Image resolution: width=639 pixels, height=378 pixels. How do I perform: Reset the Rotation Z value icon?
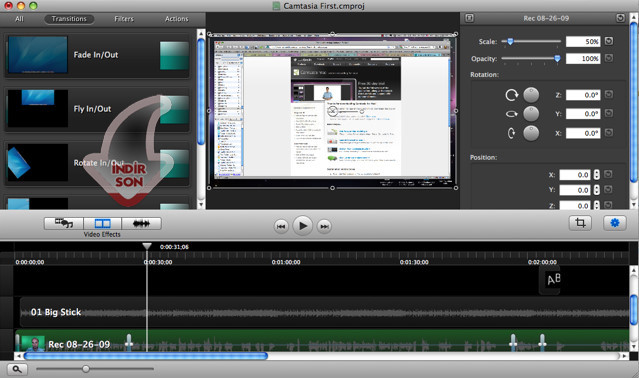609,94
